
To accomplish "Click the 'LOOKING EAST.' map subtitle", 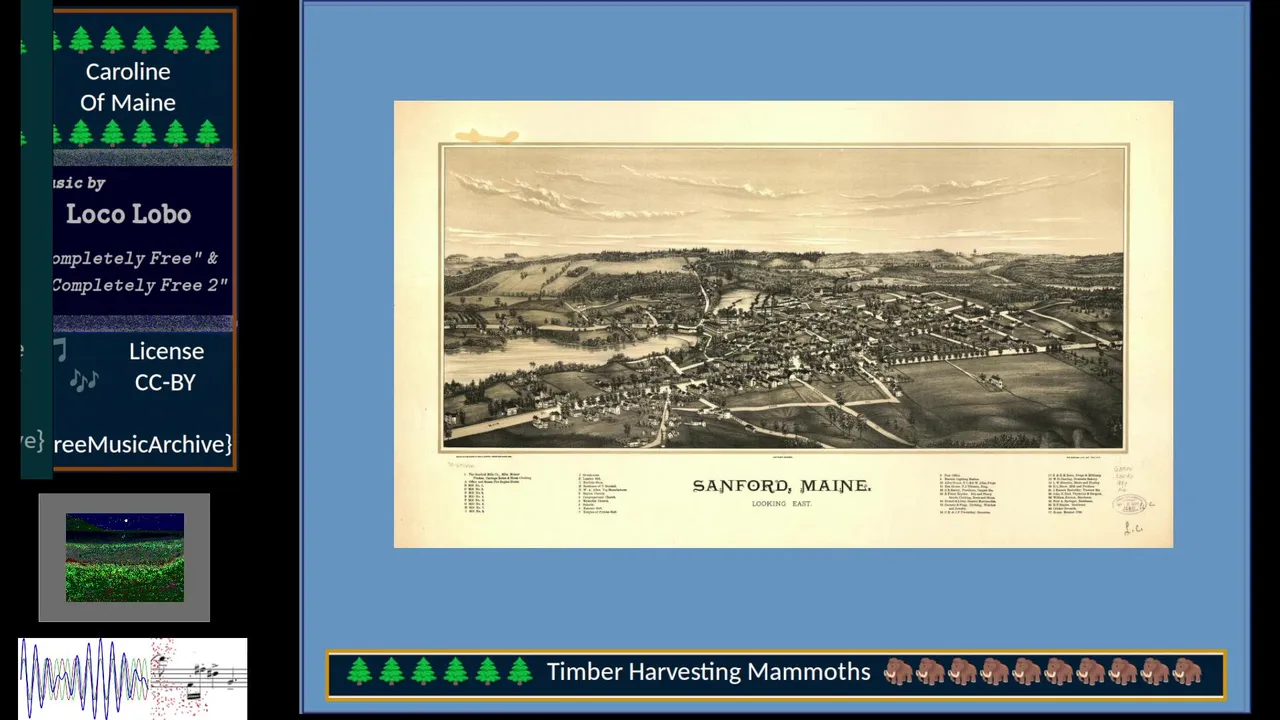I will point(782,504).
